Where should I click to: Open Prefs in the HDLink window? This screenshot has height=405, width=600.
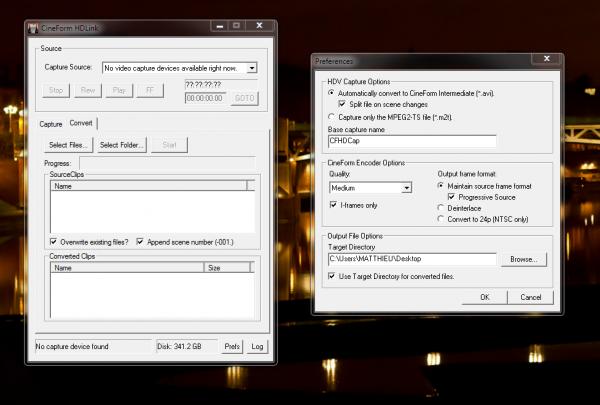[x=232, y=346]
